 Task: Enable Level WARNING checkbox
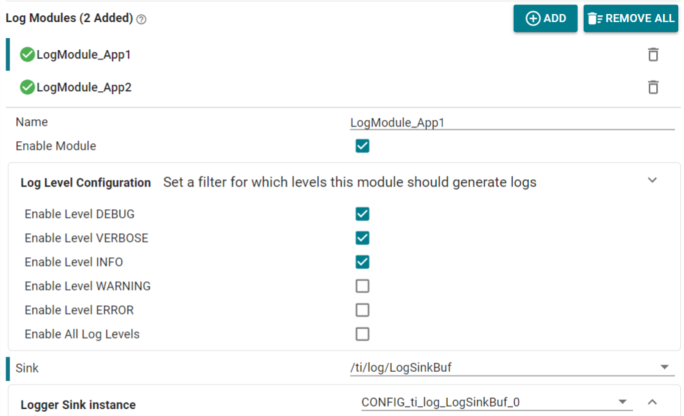(362, 286)
